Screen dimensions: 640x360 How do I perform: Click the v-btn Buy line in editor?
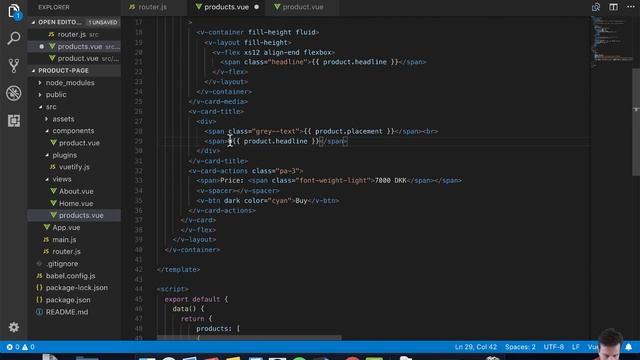267,200
